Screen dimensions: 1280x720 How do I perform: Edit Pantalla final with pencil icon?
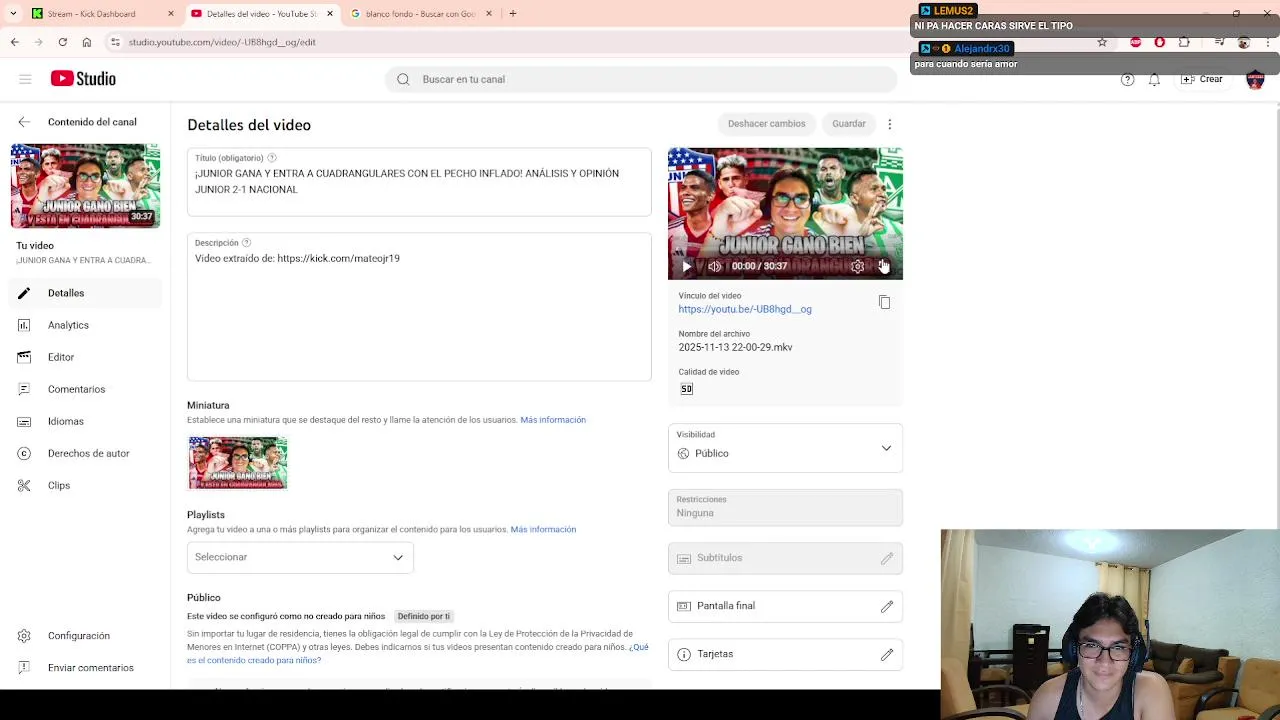(x=886, y=606)
